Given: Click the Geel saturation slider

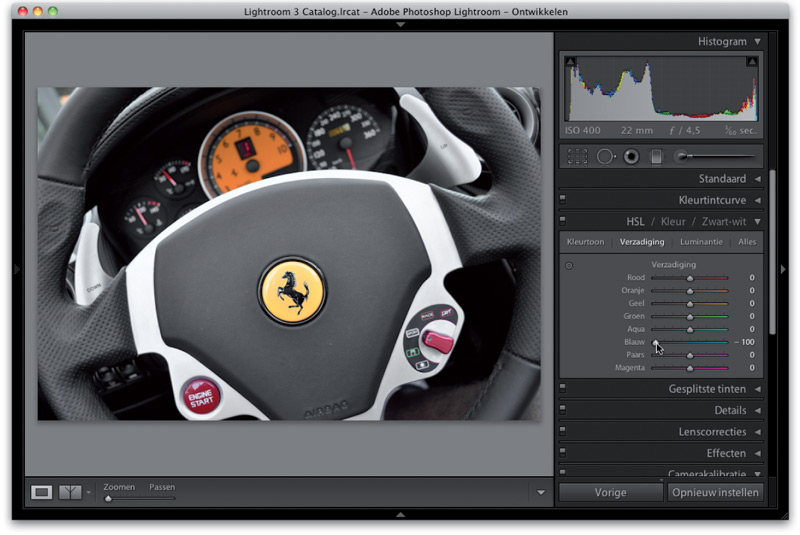Looking at the screenshot, I should 689,303.
